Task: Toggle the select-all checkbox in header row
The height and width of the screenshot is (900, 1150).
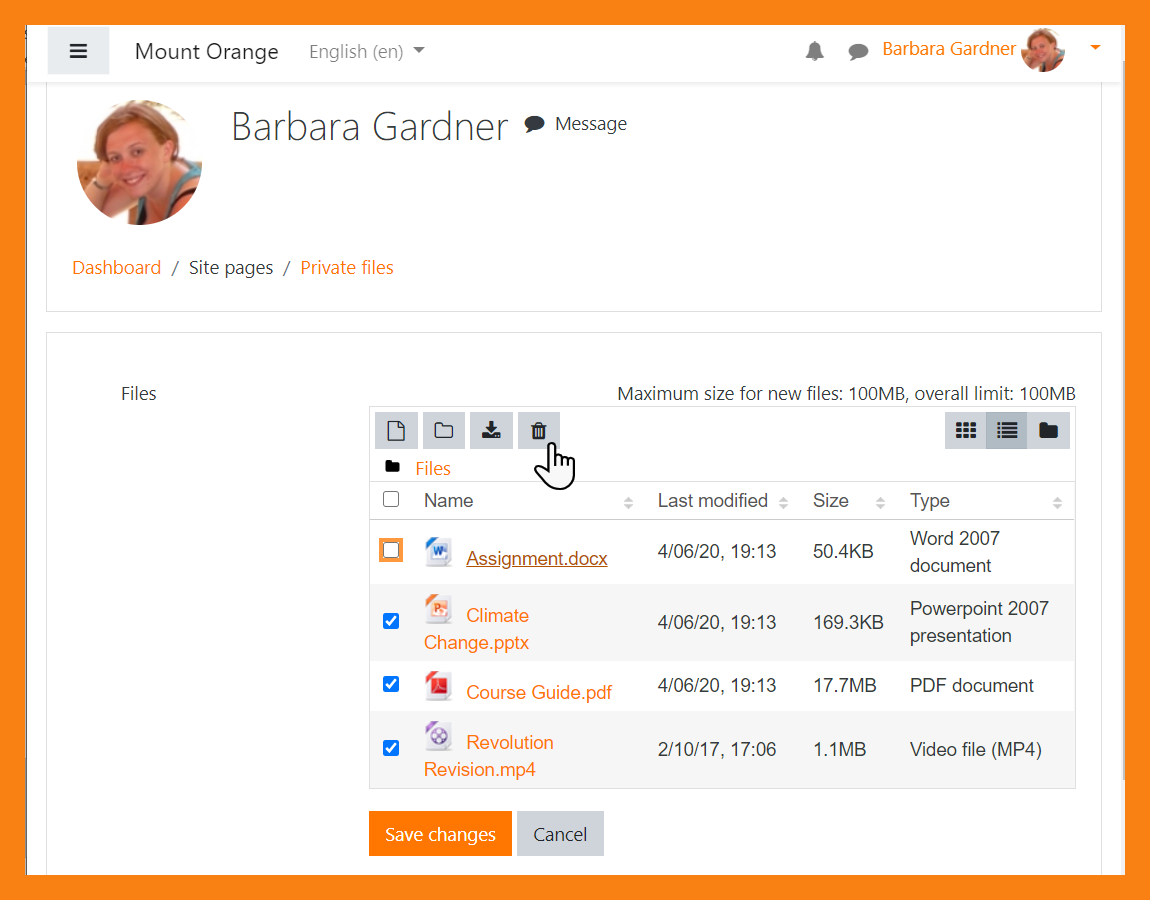Action: point(391,500)
